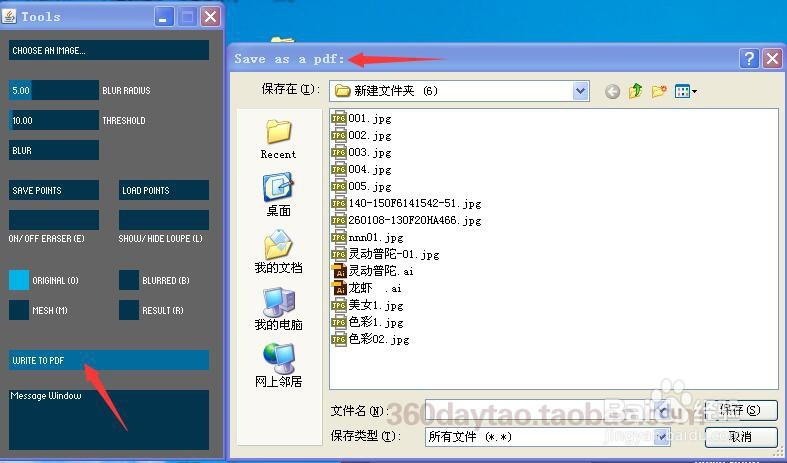Click the Blur button in Tools
This screenshot has width=787, height=463.
(x=54, y=150)
